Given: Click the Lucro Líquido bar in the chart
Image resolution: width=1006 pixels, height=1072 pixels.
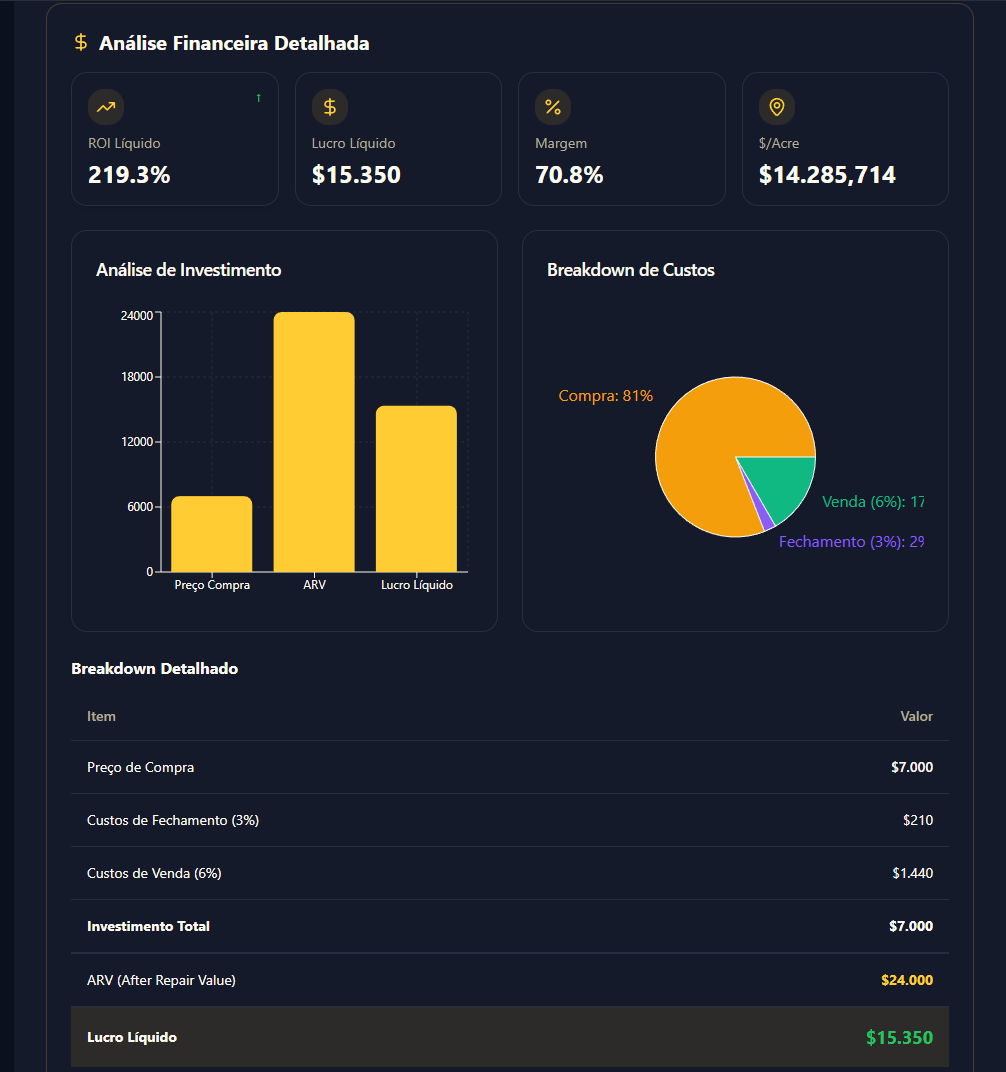Looking at the screenshot, I should pyautogui.click(x=417, y=488).
